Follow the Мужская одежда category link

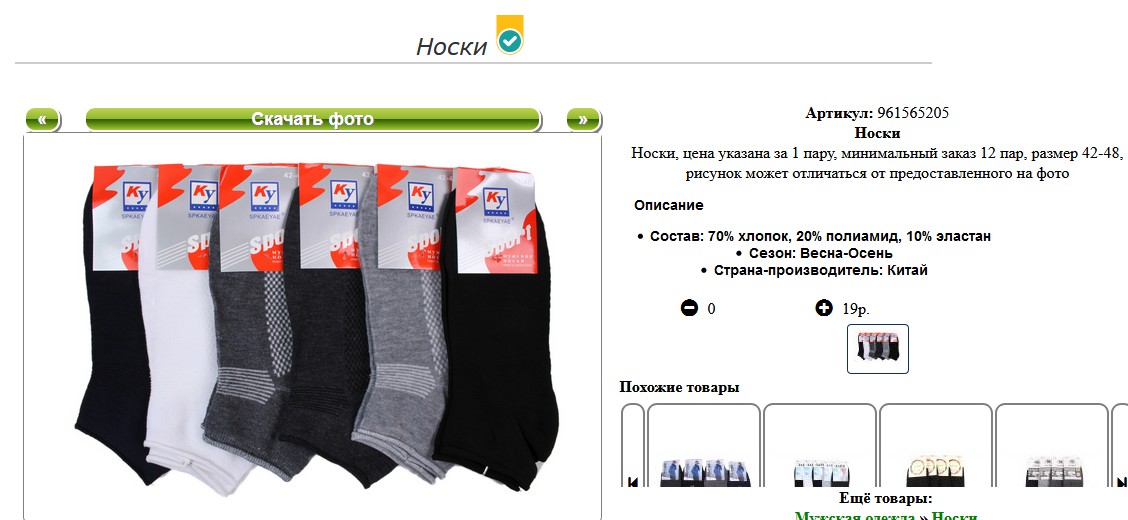(855, 515)
